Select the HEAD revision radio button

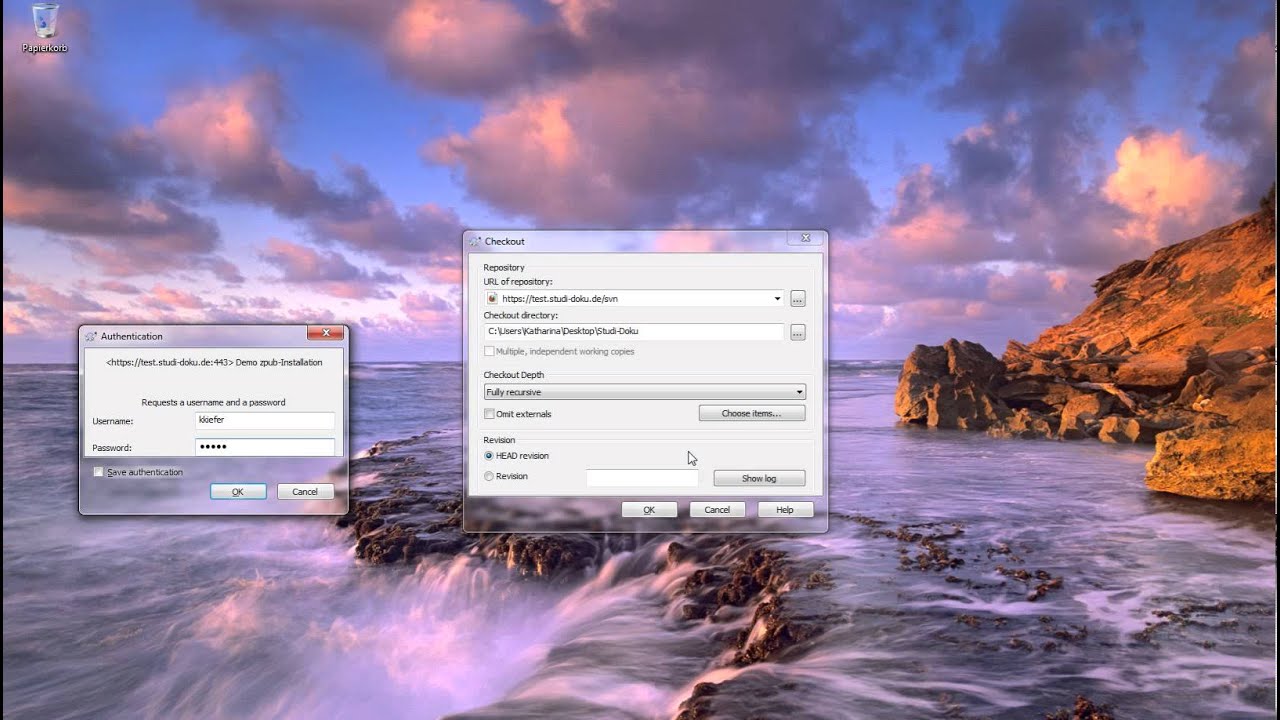click(x=489, y=456)
